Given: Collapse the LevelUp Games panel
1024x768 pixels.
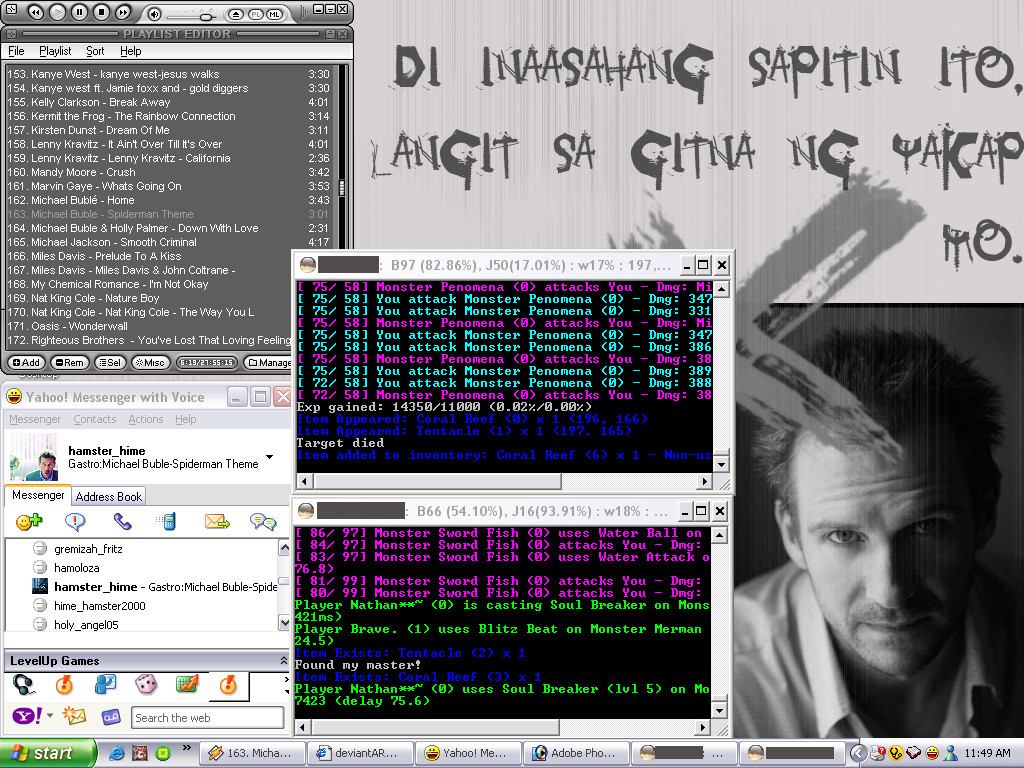Looking at the screenshot, I should point(283,661).
